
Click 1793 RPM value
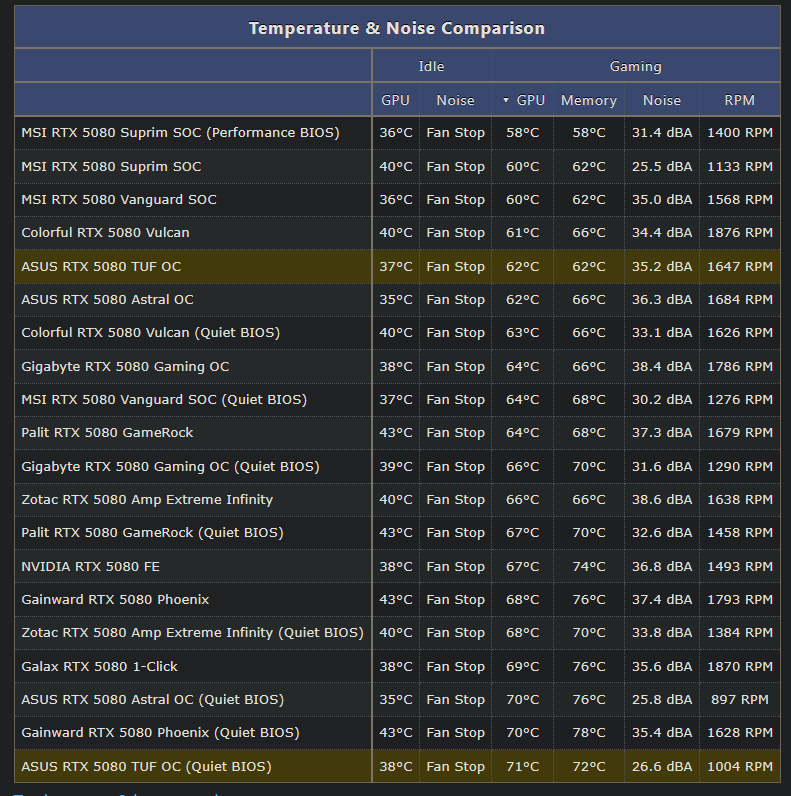click(x=740, y=600)
